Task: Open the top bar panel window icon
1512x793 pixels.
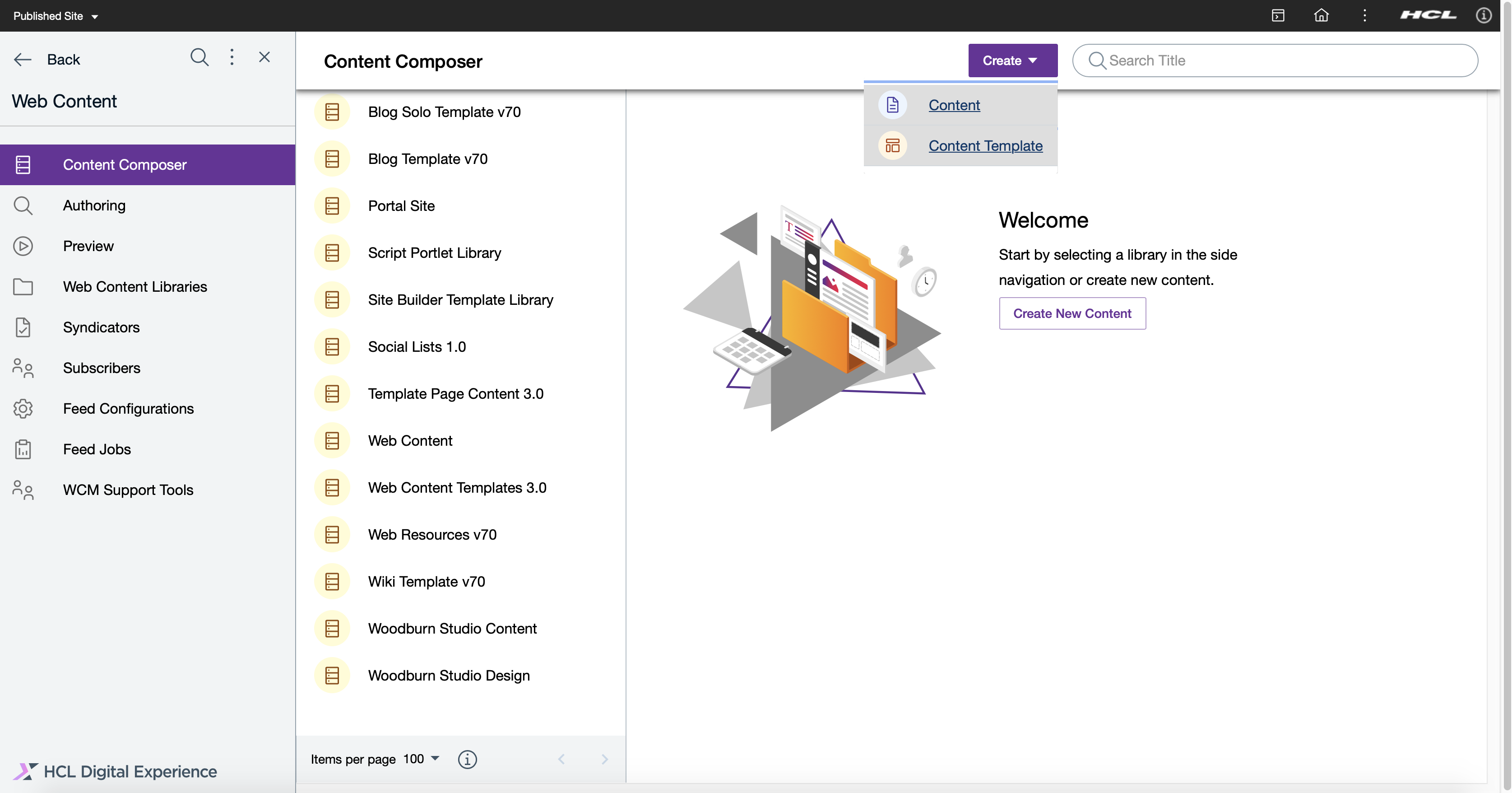Action: click(x=1278, y=15)
